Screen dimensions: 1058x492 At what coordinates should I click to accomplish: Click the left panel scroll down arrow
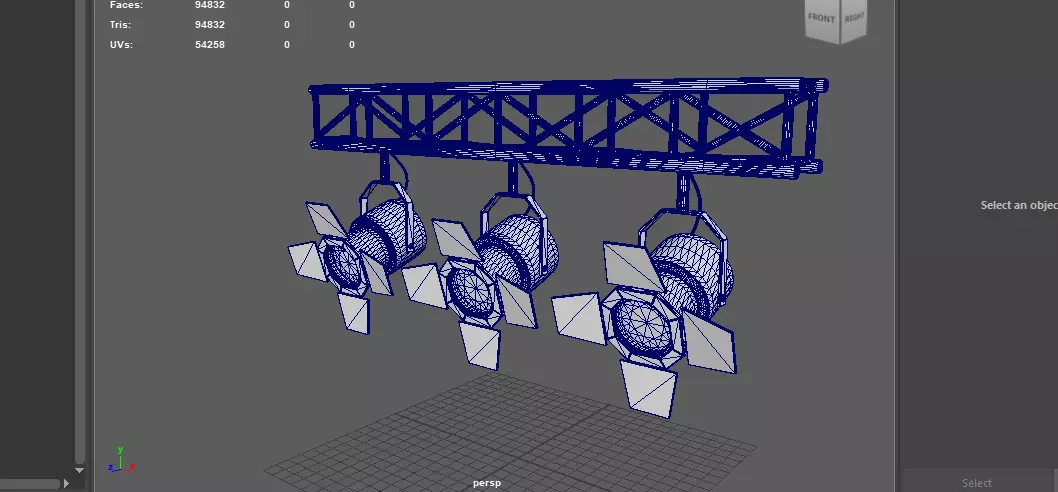click(80, 470)
